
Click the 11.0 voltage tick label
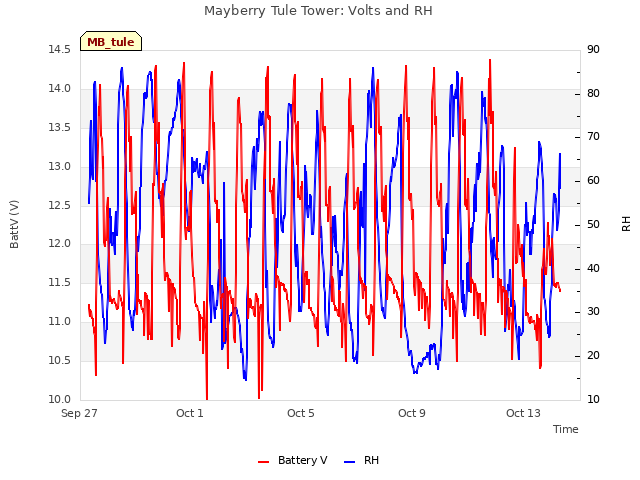click(60, 321)
